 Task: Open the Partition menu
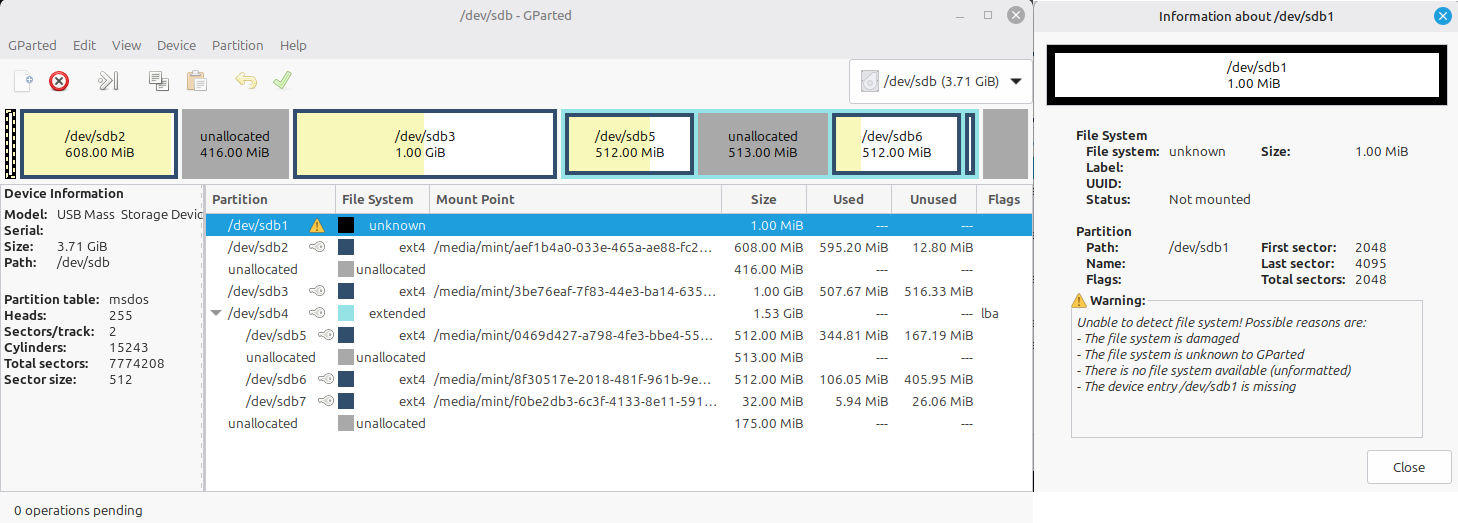pyautogui.click(x=237, y=46)
